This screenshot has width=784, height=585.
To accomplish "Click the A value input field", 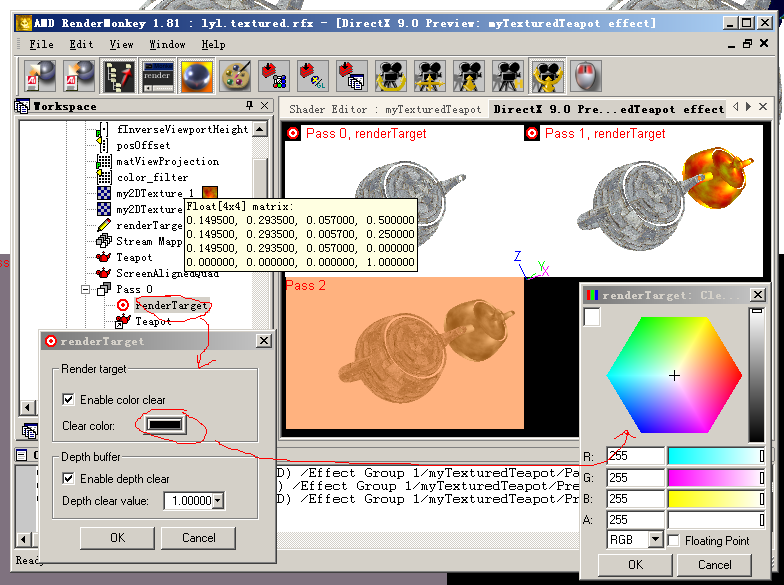I will [636, 520].
